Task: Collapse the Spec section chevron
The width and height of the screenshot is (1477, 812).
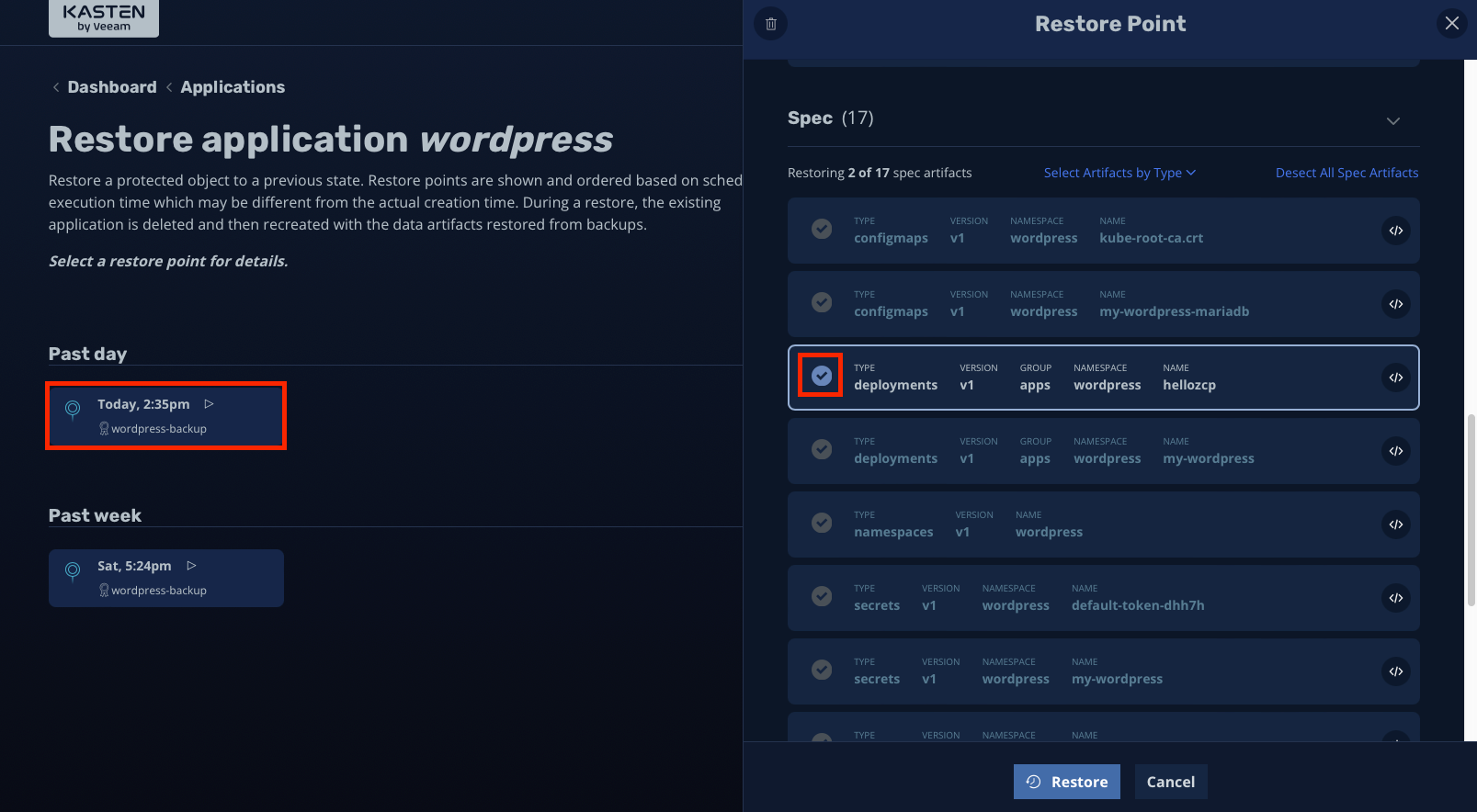Action: point(1393,121)
